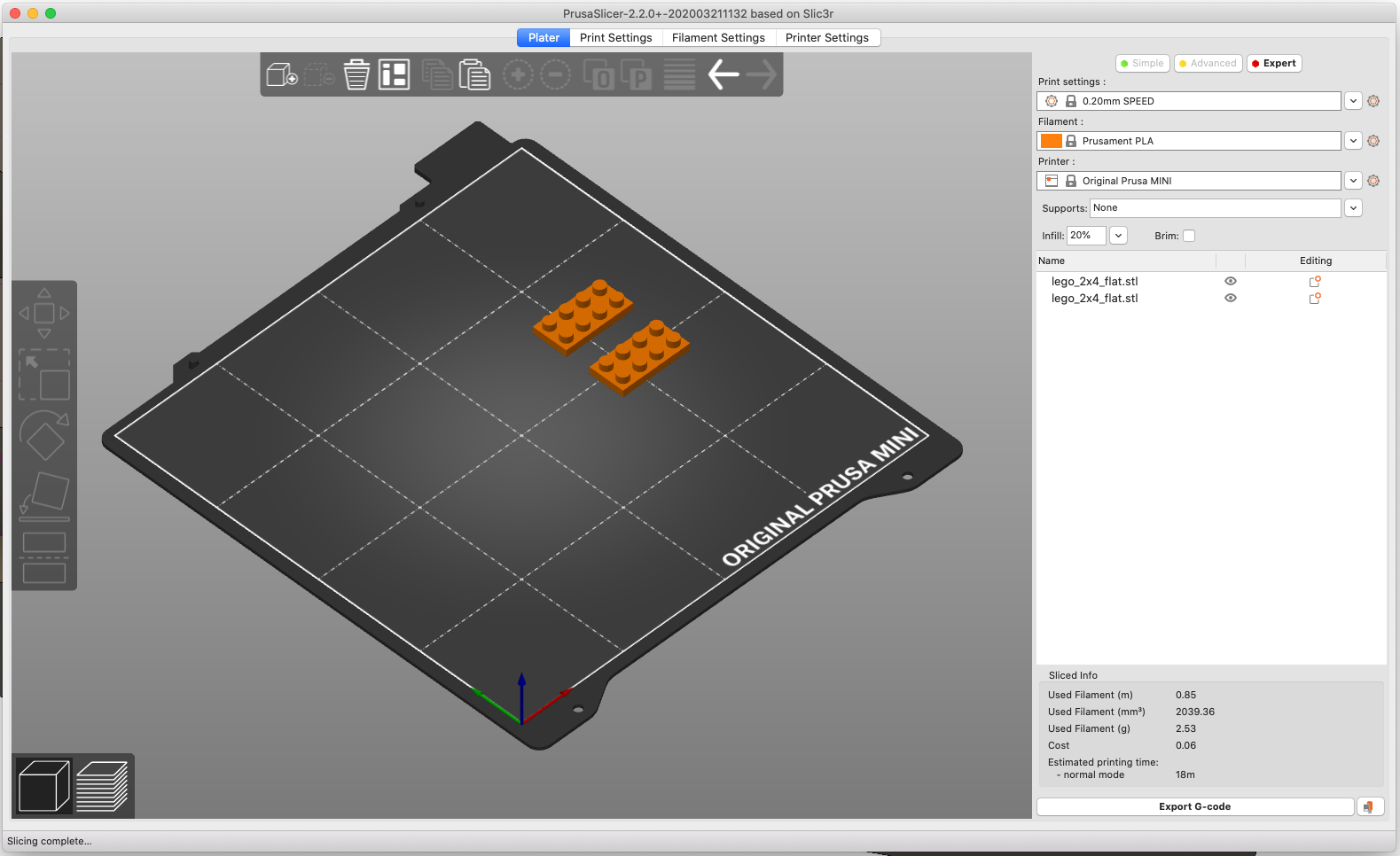Click the Add object cube icon

coord(282,74)
